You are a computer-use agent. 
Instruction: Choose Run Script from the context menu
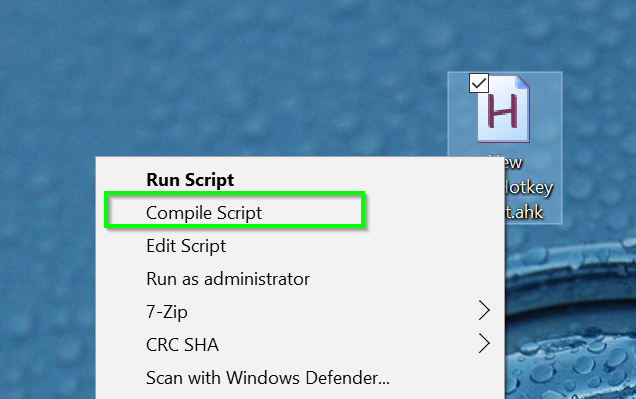[x=300, y=180]
